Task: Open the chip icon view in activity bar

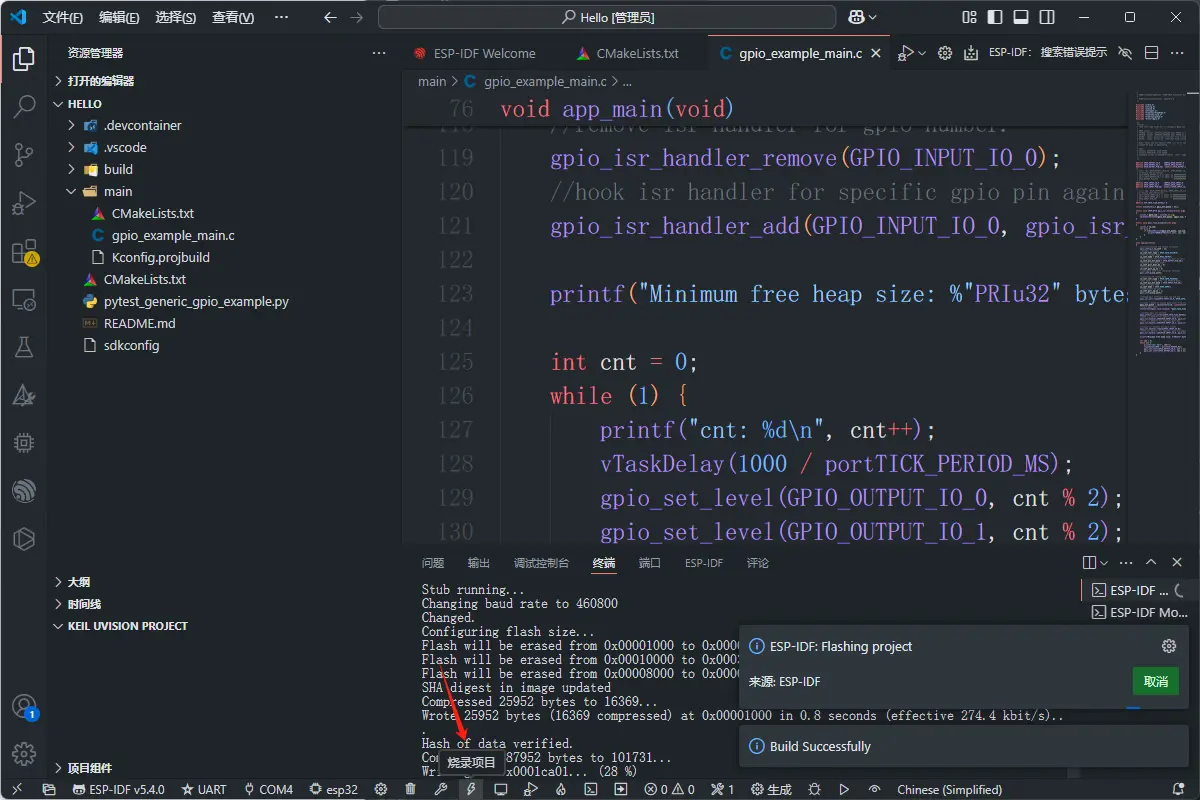Action: [24, 443]
